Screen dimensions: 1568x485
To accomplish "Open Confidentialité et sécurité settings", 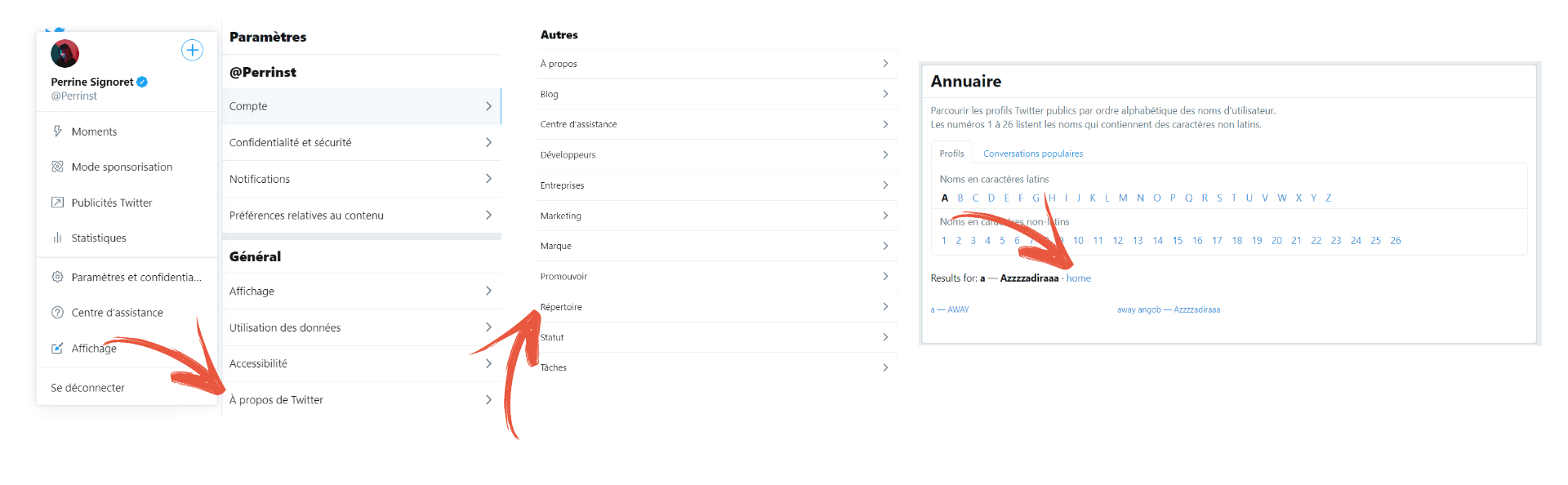I will tap(291, 142).
